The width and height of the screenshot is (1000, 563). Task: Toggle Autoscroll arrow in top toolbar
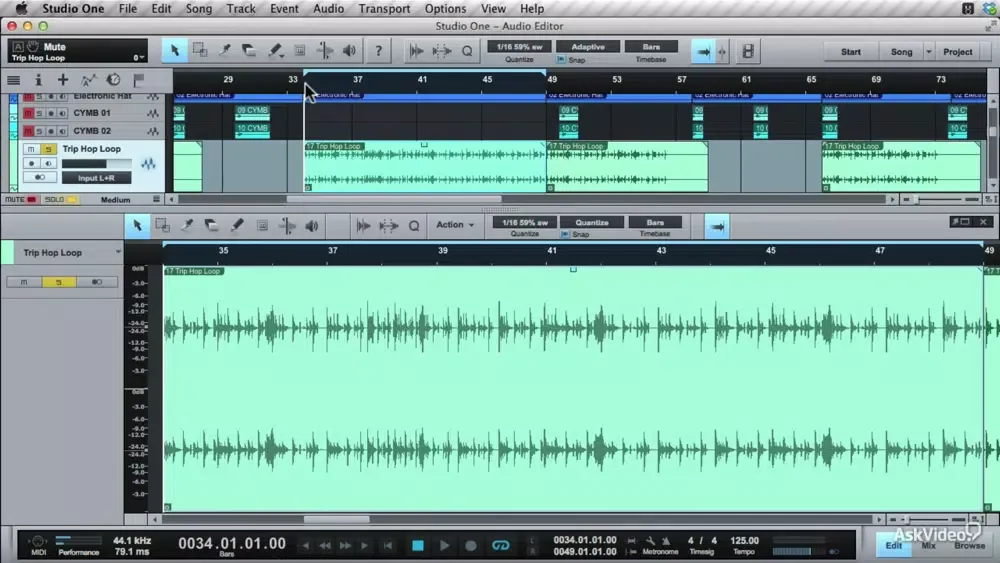click(x=703, y=52)
